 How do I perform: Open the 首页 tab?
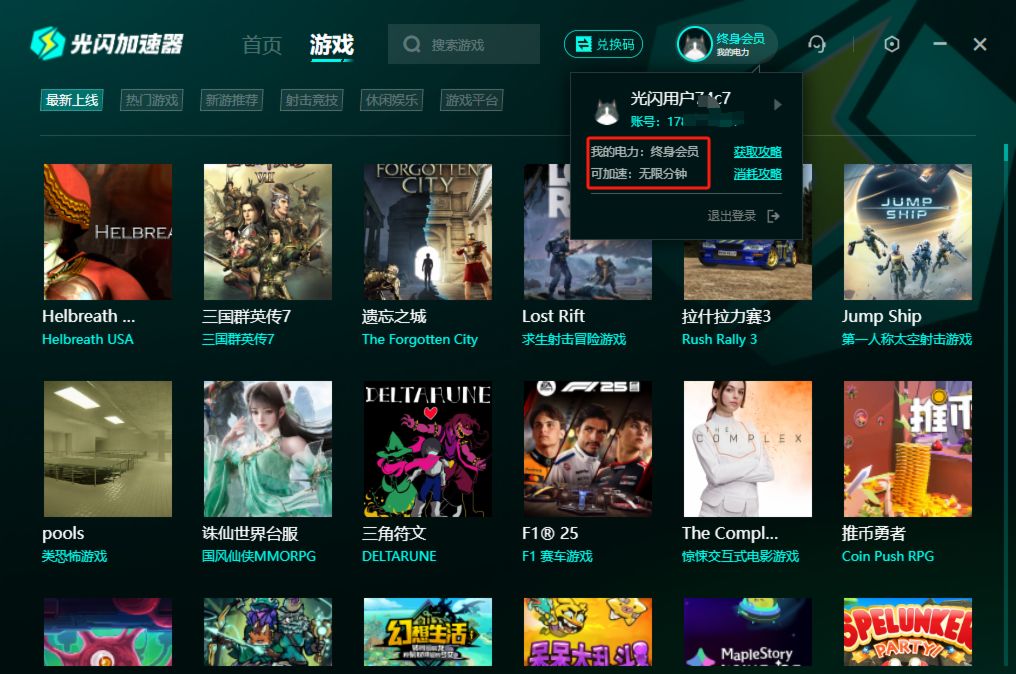(x=262, y=45)
